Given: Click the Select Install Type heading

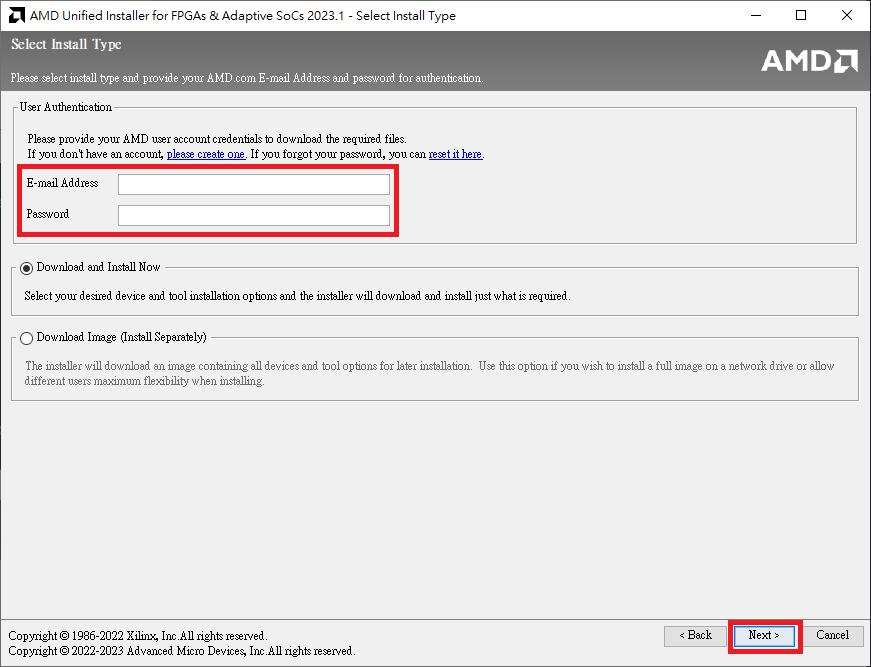Looking at the screenshot, I should (66, 44).
